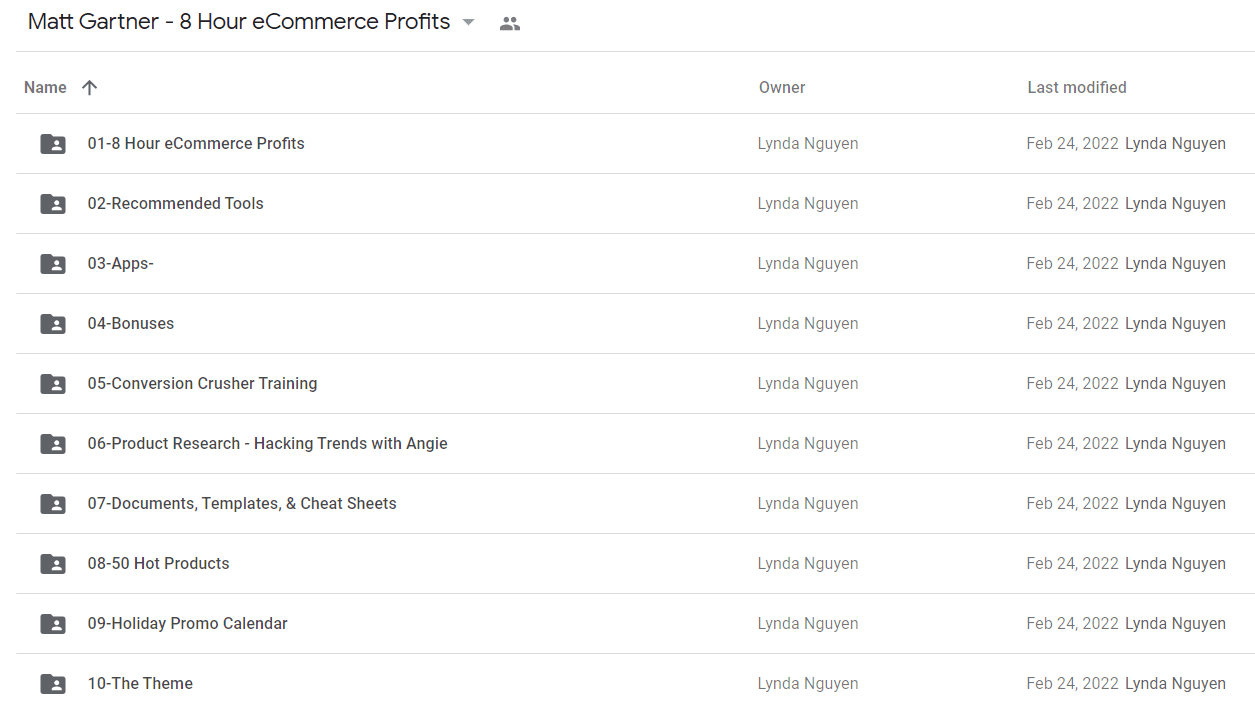Select the folder icon for 09-Holiday Promo Calendar
This screenshot has height=709, width=1255.
(x=53, y=624)
